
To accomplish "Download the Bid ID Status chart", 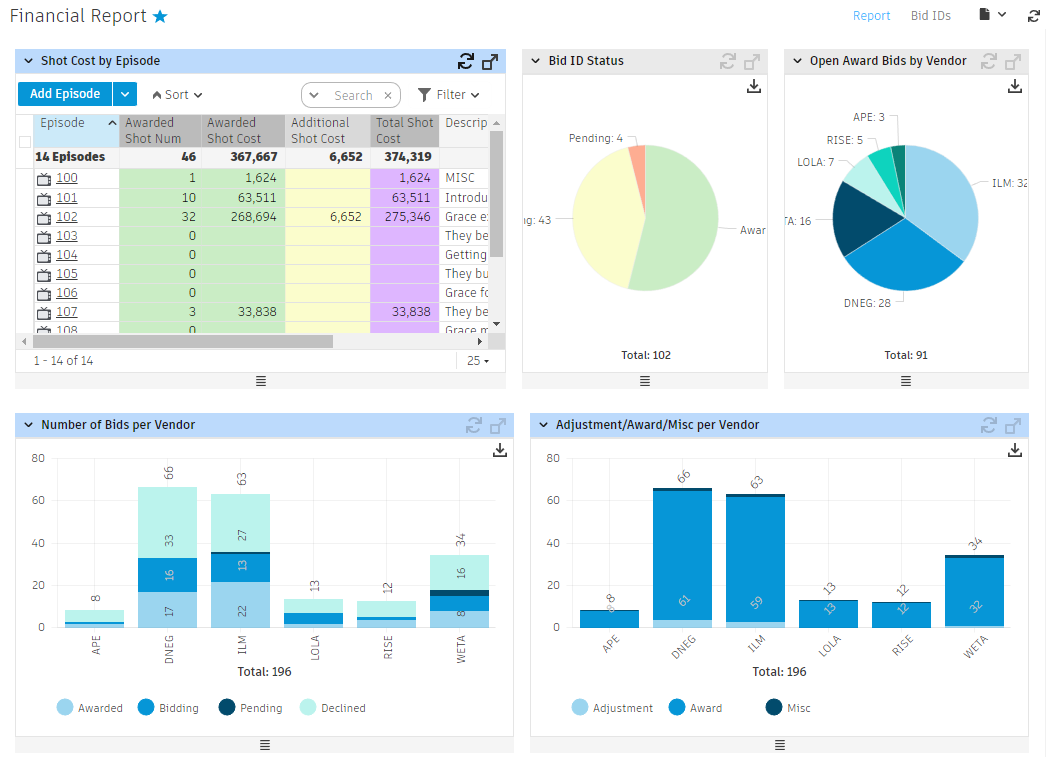I will click(x=754, y=87).
